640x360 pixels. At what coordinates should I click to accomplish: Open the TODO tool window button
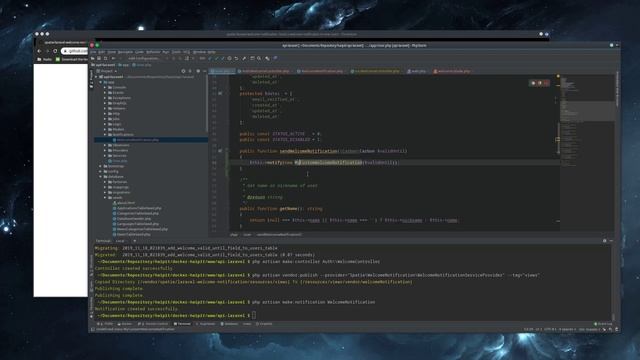[x=105, y=324]
